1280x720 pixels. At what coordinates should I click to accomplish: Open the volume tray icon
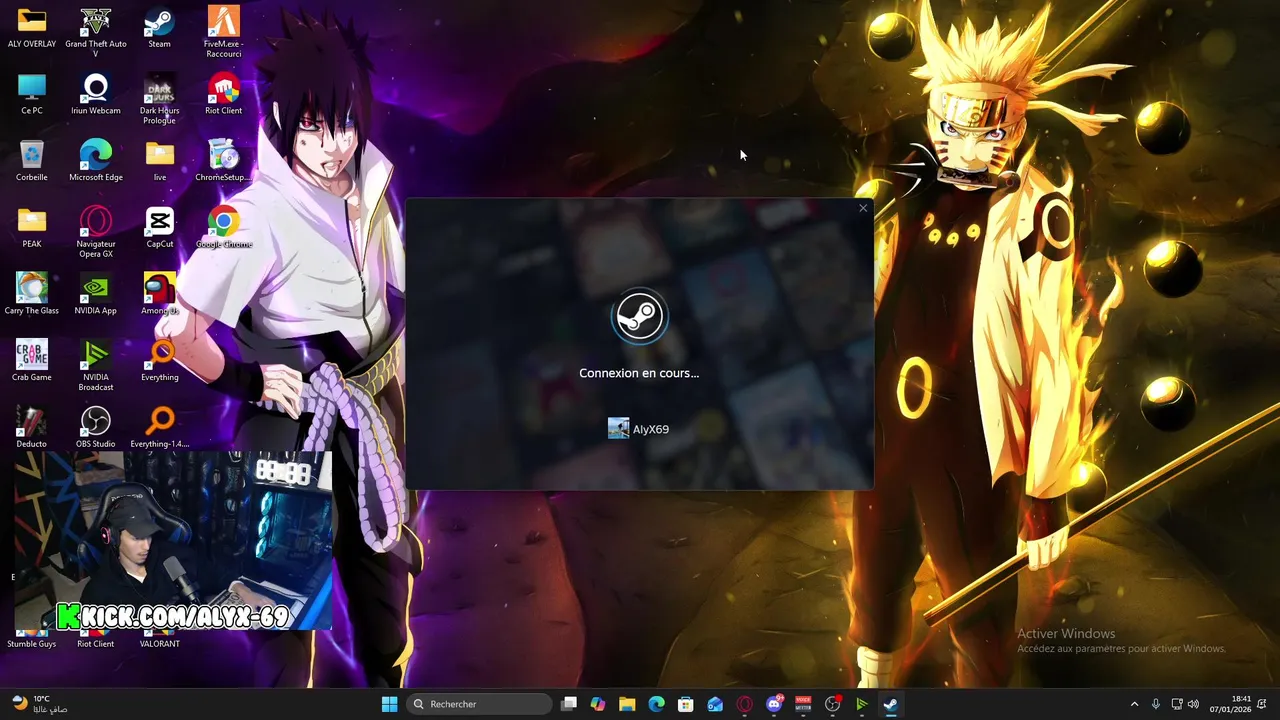click(x=1193, y=704)
